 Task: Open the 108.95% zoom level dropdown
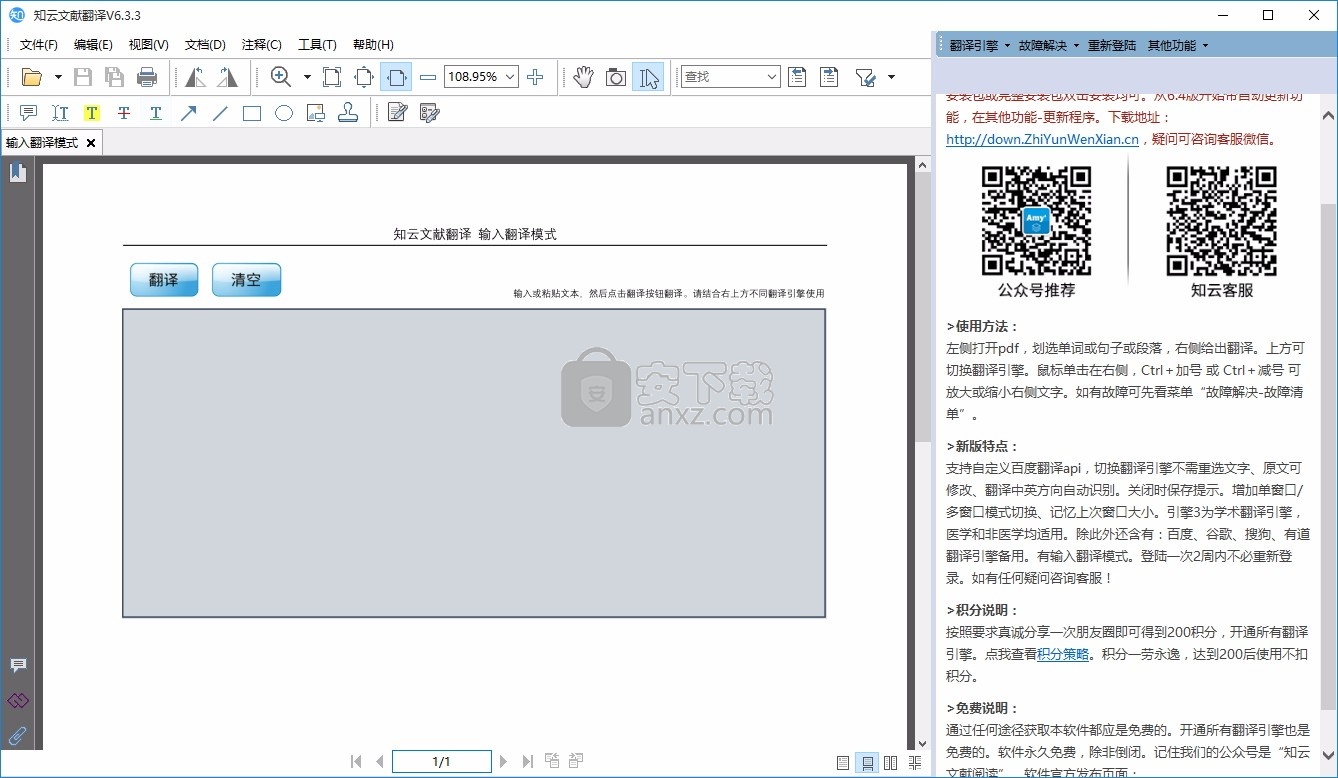click(511, 77)
